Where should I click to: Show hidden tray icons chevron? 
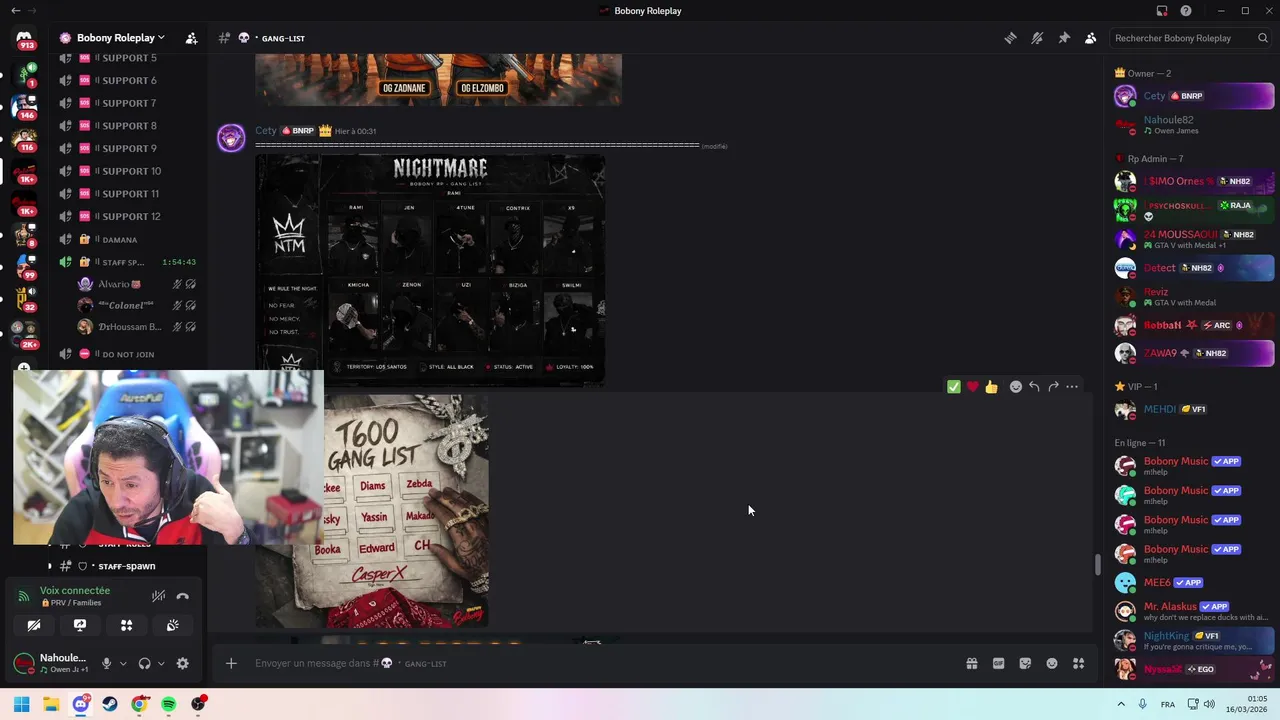pyautogui.click(x=1121, y=704)
